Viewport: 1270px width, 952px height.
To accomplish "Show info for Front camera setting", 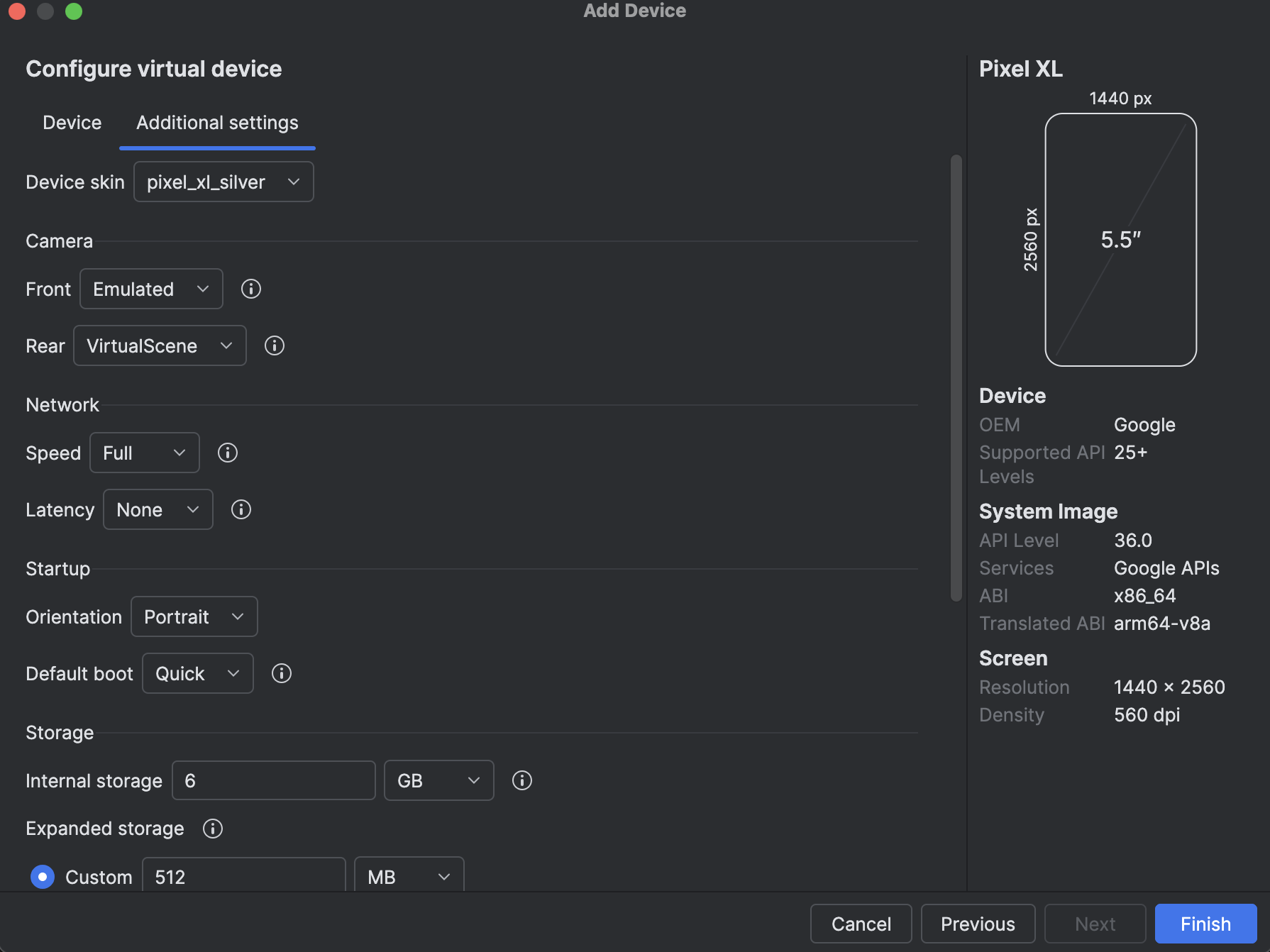I will tap(251, 289).
